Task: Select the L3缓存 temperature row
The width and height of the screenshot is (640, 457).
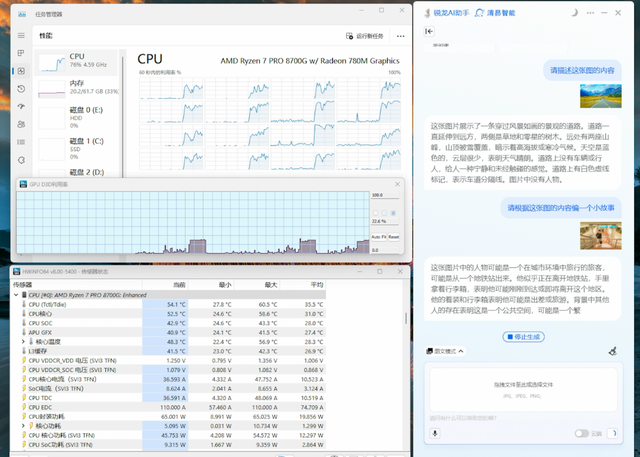Action: [169, 351]
